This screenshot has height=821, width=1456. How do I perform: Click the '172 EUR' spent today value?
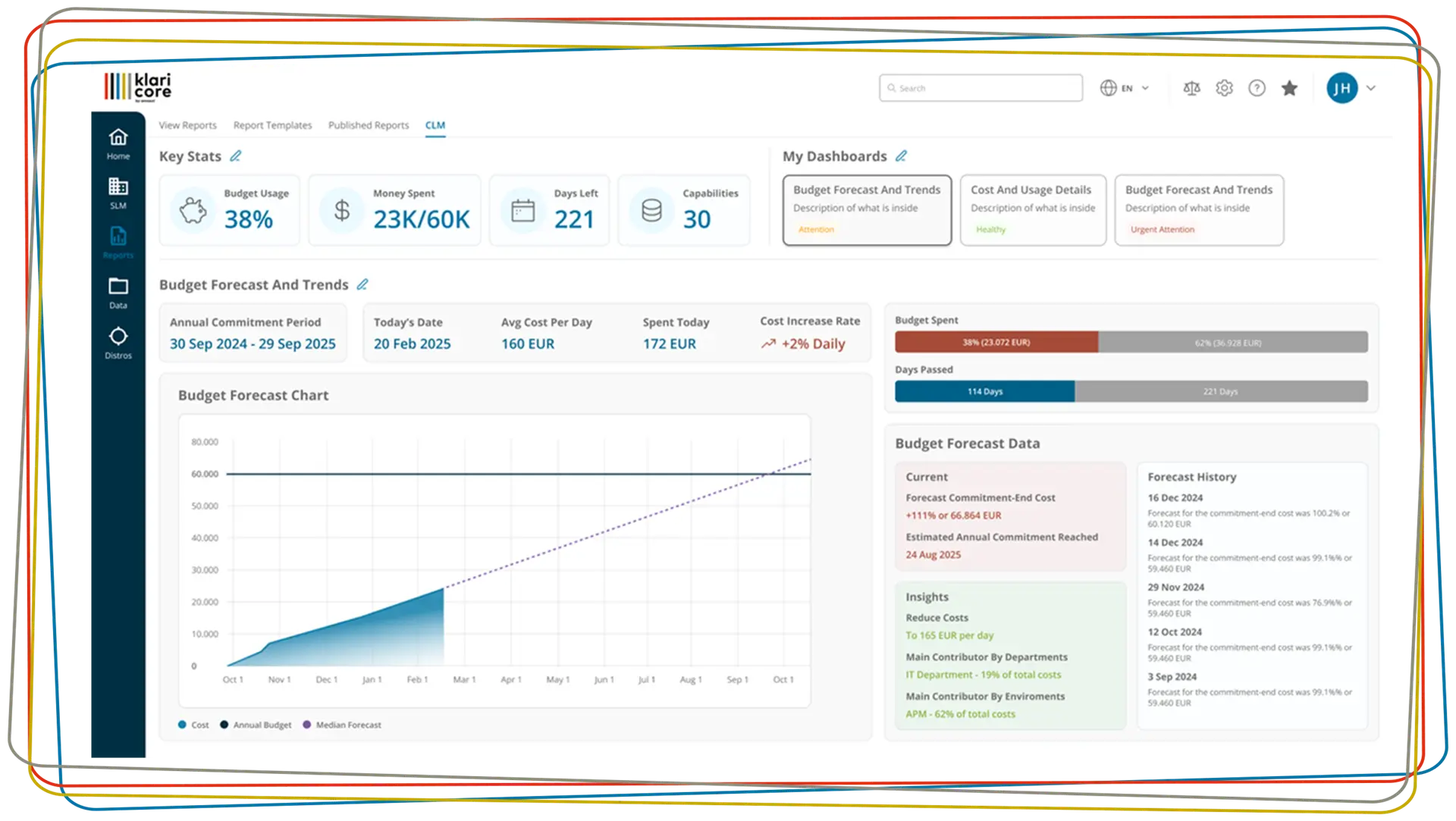coord(670,344)
